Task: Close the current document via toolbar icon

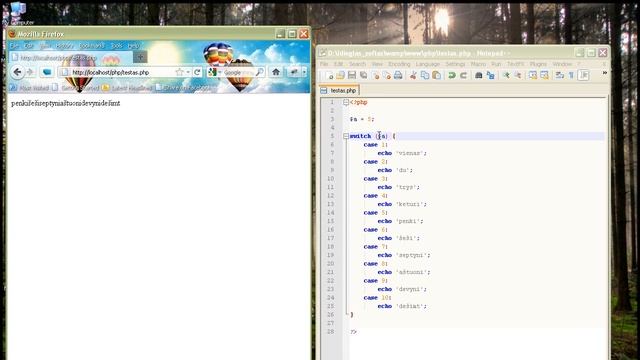Action: [375, 75]
